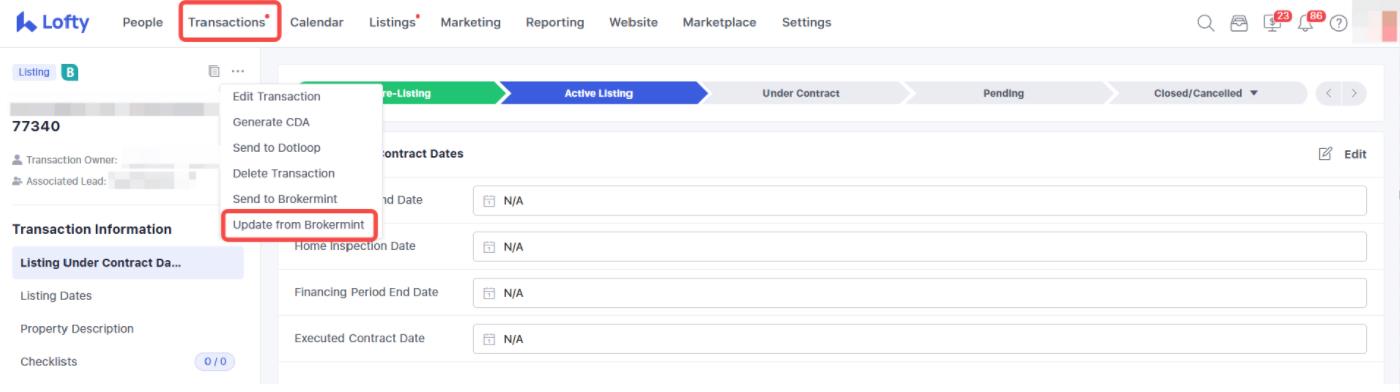
Task: Click the Home Inspection Date field
Action: coord(919,246)
